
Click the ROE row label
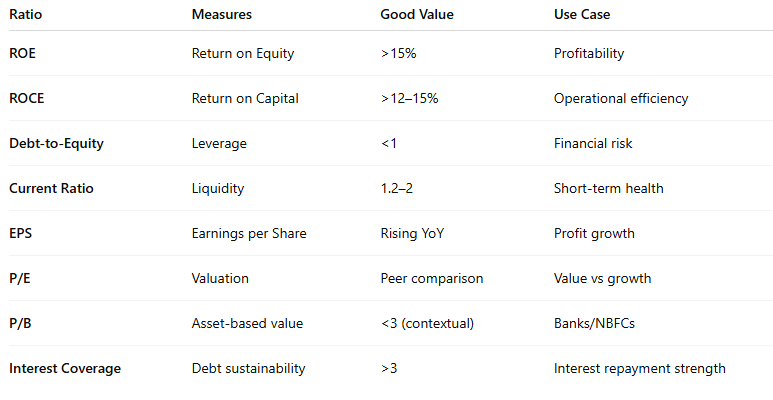tap(22, 53)
